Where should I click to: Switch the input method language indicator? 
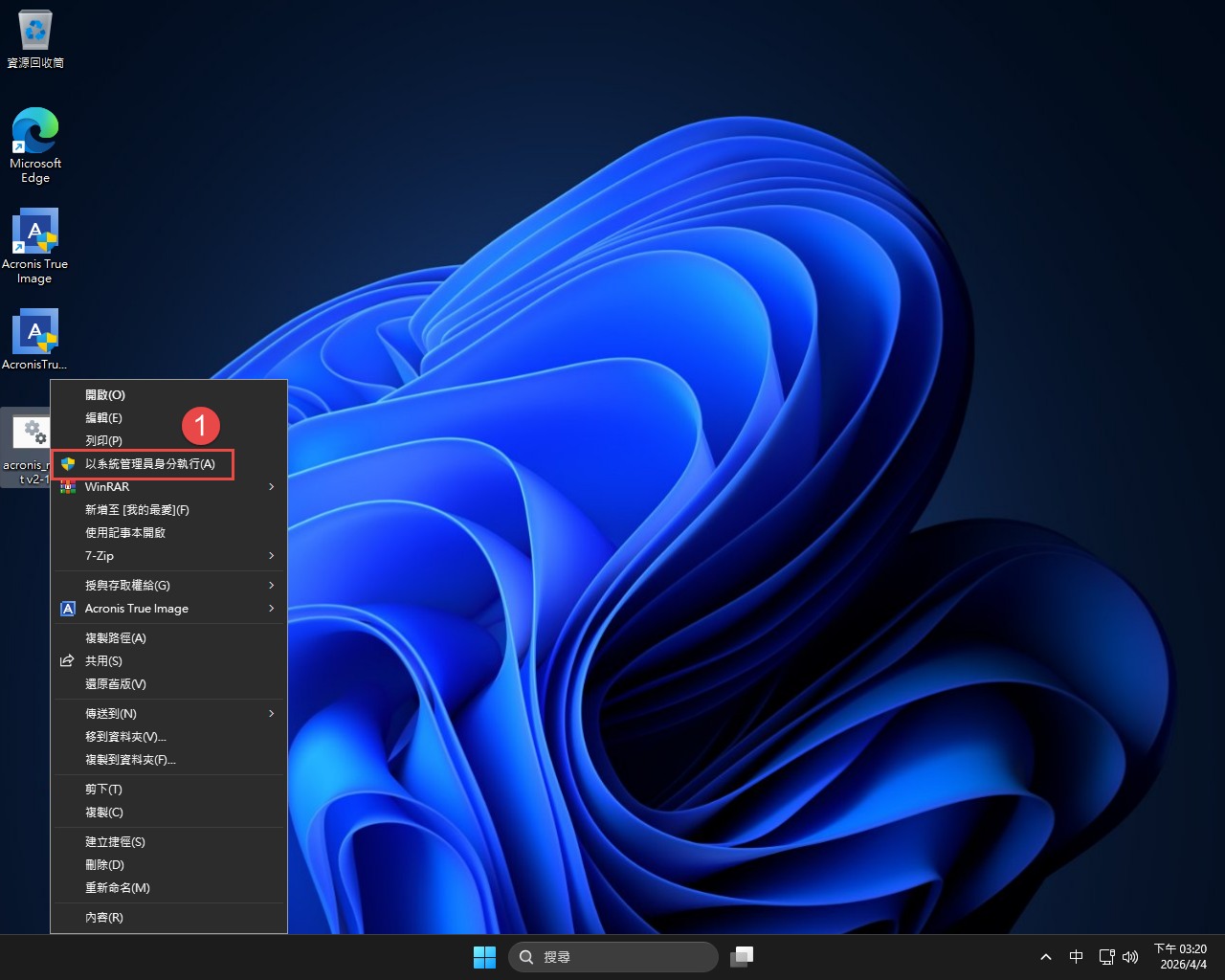coord(1076,957)
